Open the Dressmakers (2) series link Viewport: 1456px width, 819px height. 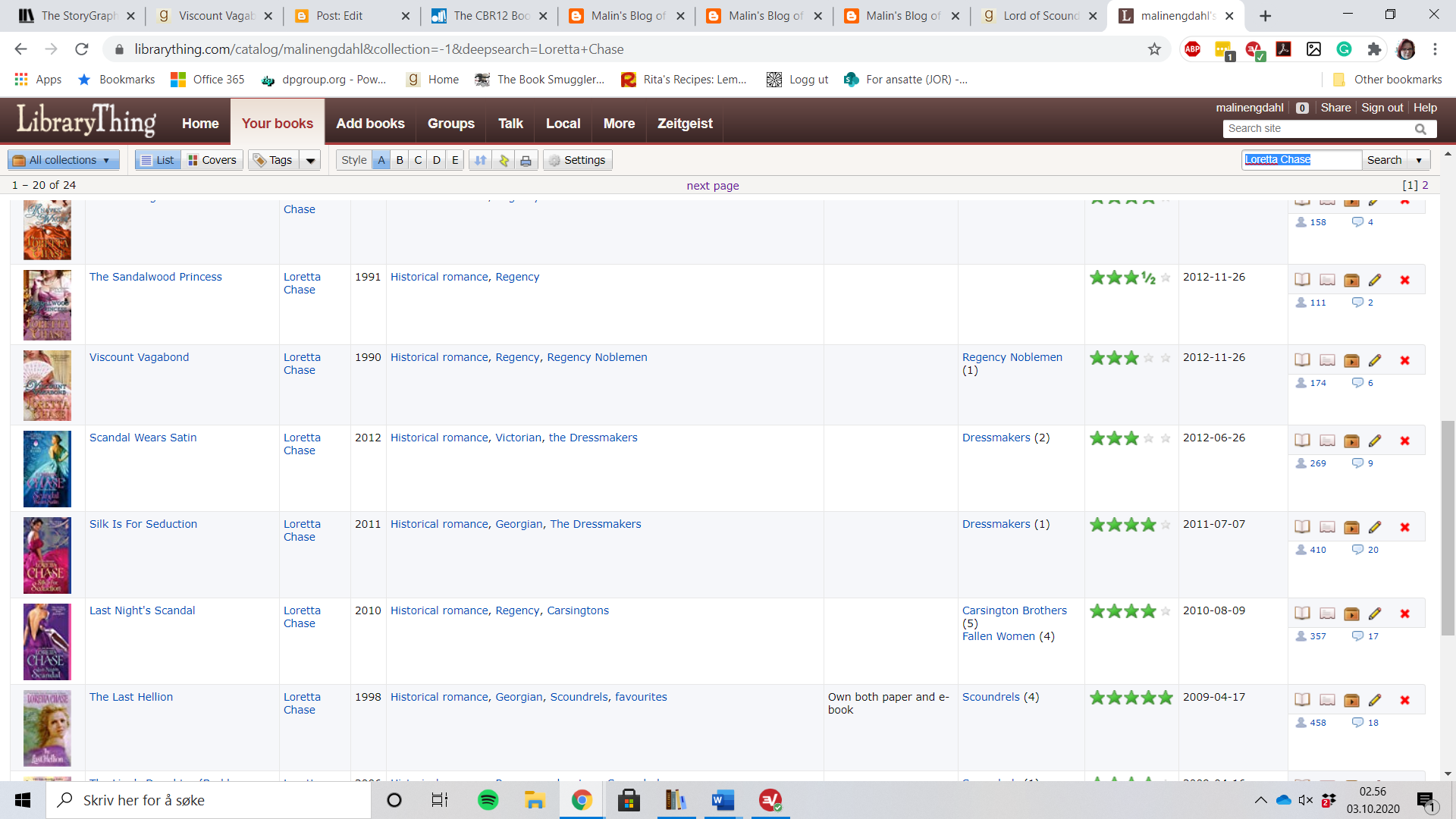click(996, 438)
